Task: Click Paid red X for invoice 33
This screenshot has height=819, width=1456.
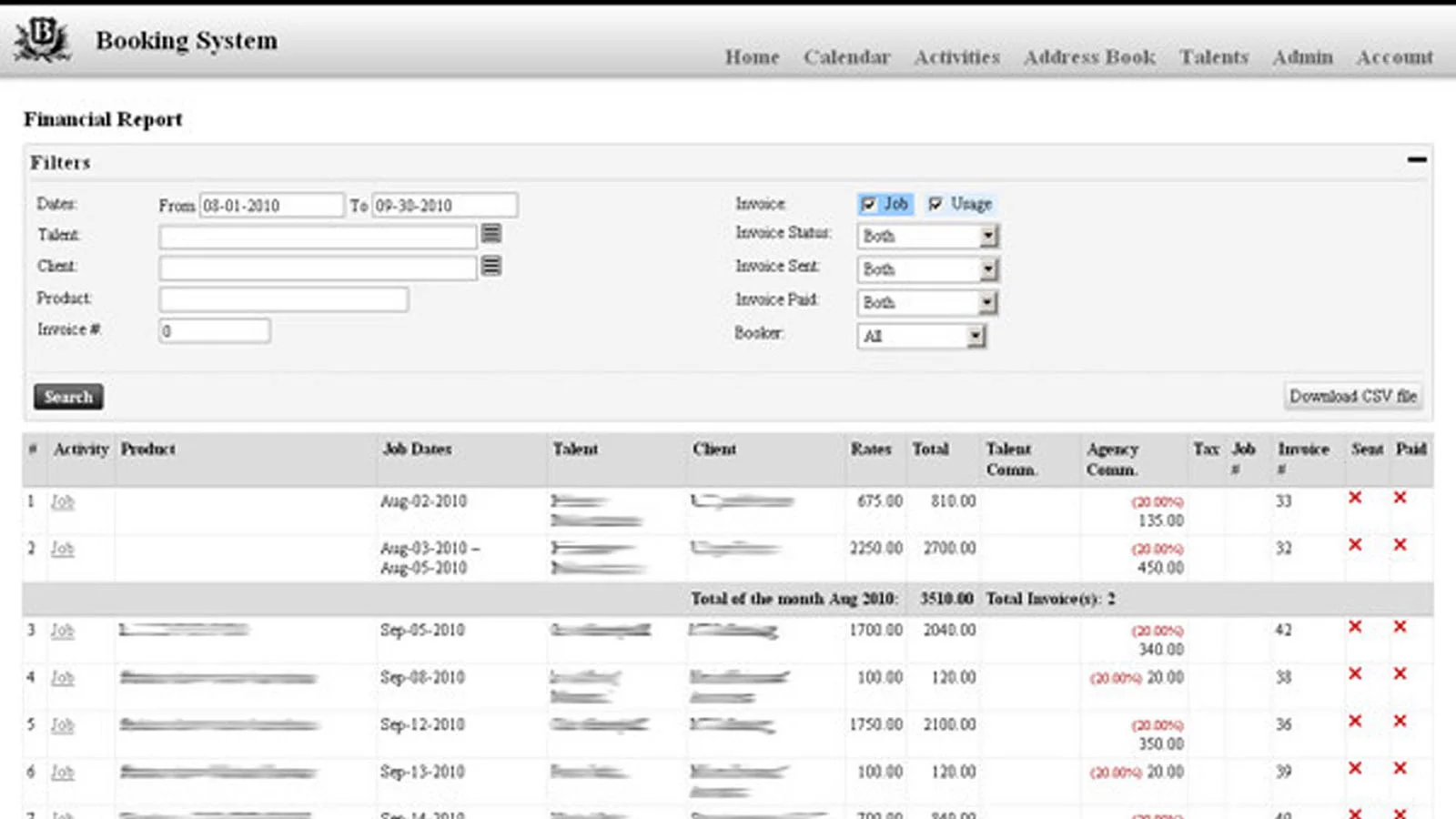Action: (x=1400, y=498)
